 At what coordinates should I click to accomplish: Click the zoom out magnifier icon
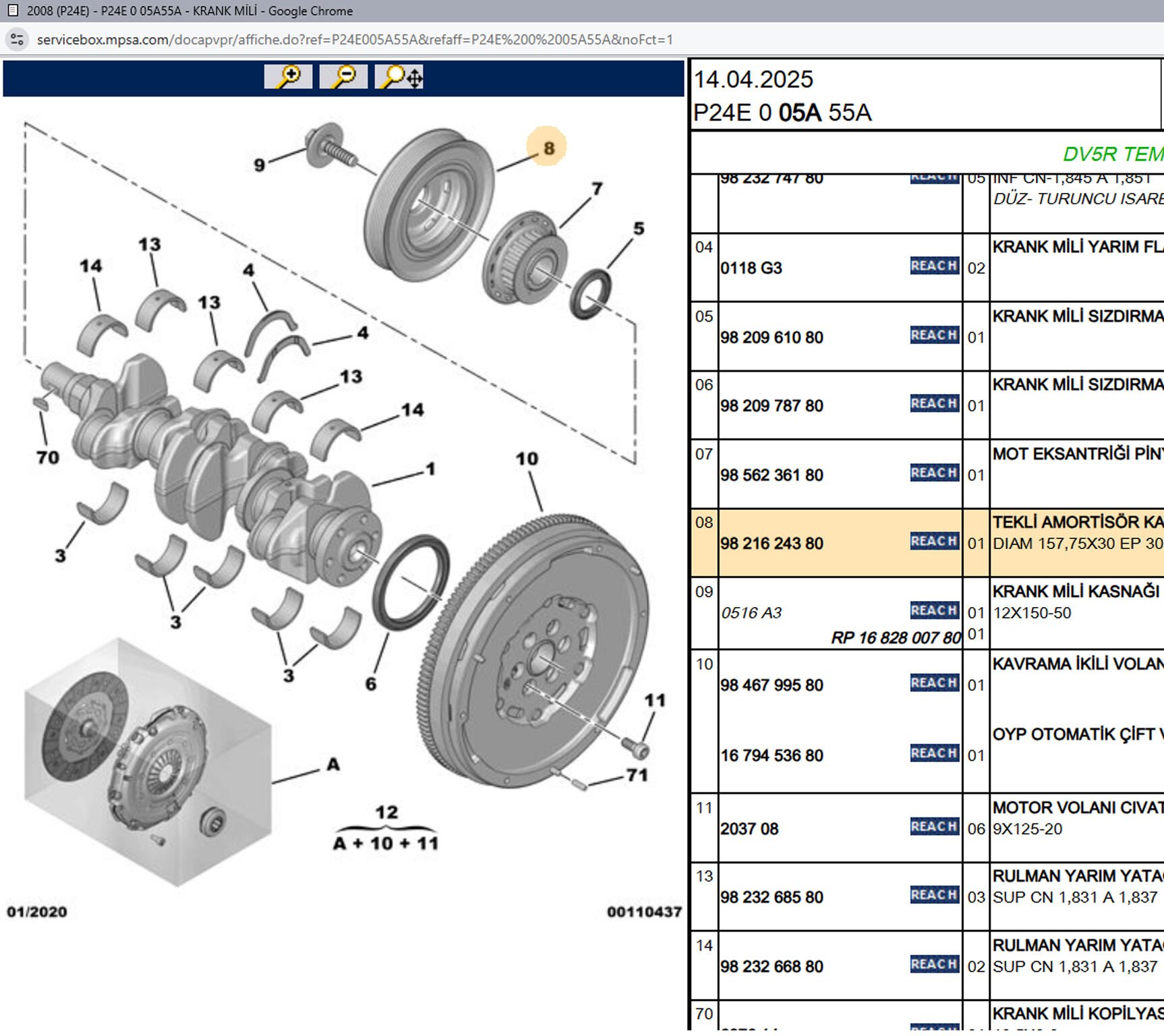pyautogui.click(x=343, y=77)
